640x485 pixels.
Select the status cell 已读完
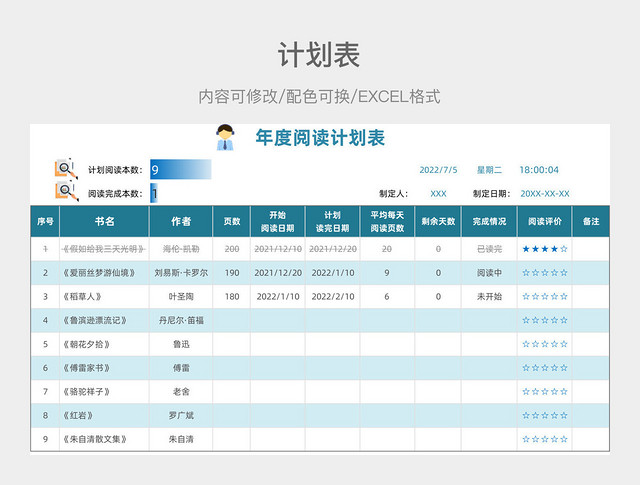click(489, 249)
